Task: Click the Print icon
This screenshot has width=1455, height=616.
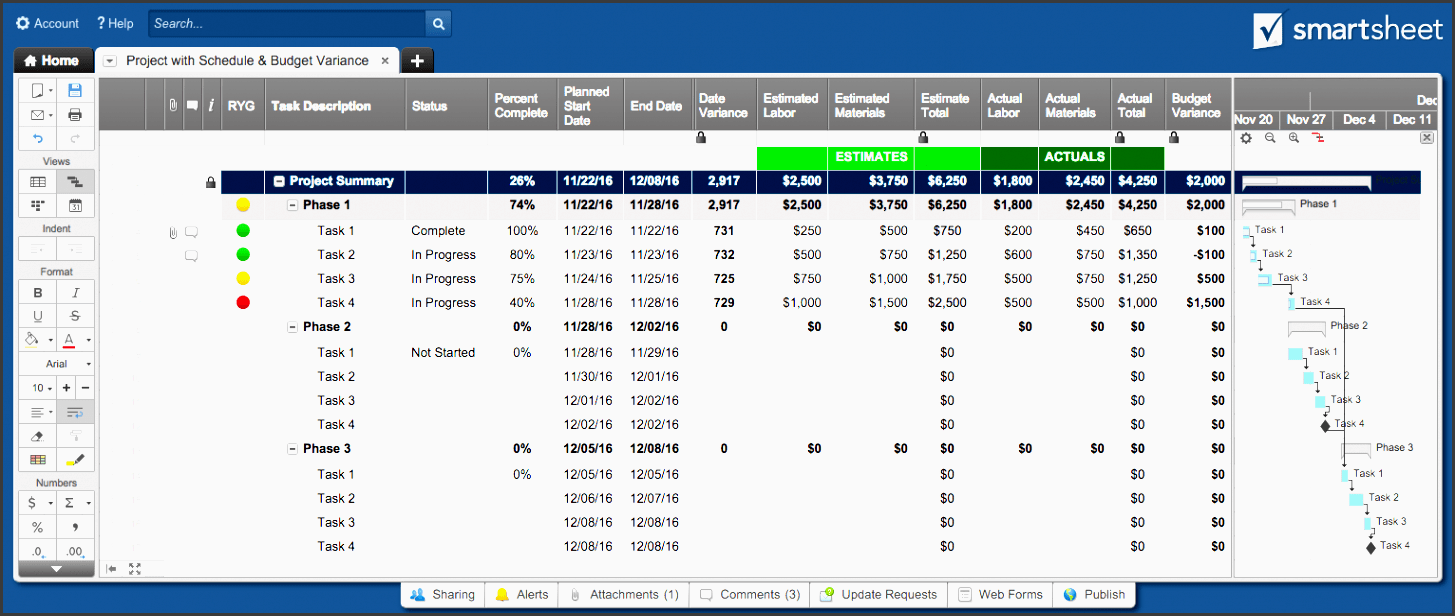Action: click(x=75, y=115)
